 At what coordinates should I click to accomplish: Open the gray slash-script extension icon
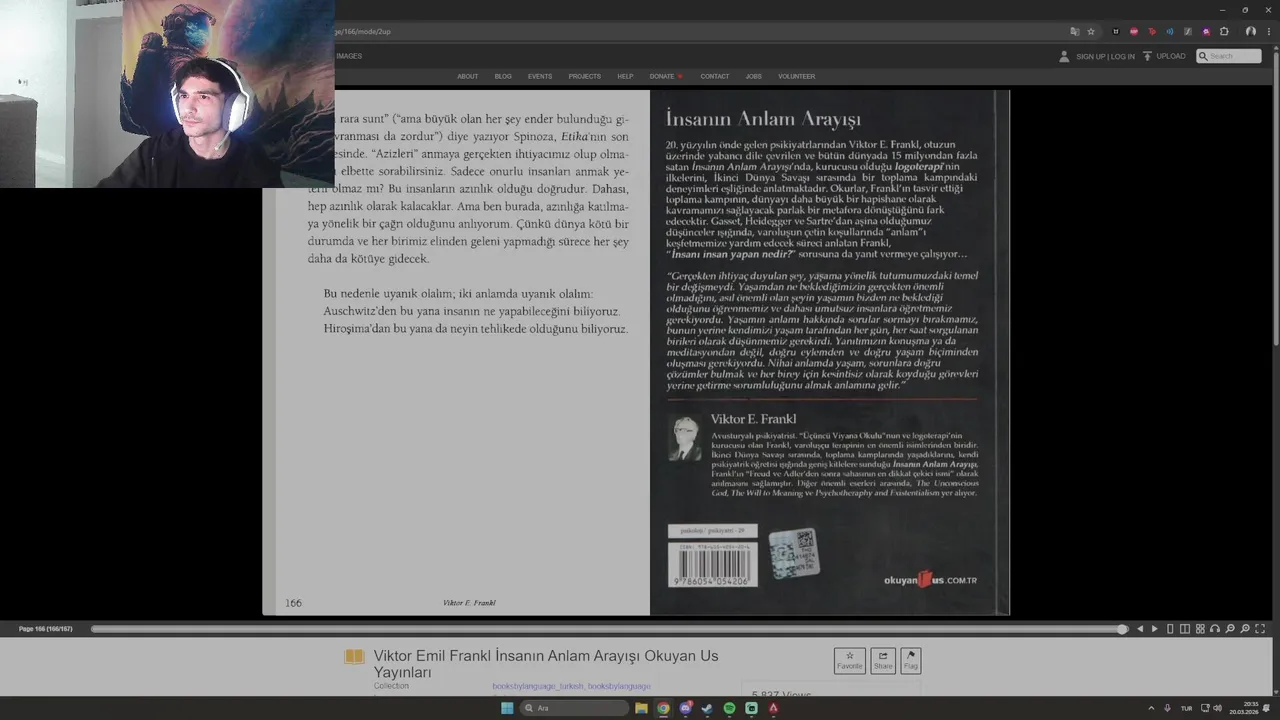pyautogui.click(x=1188, y=31)
